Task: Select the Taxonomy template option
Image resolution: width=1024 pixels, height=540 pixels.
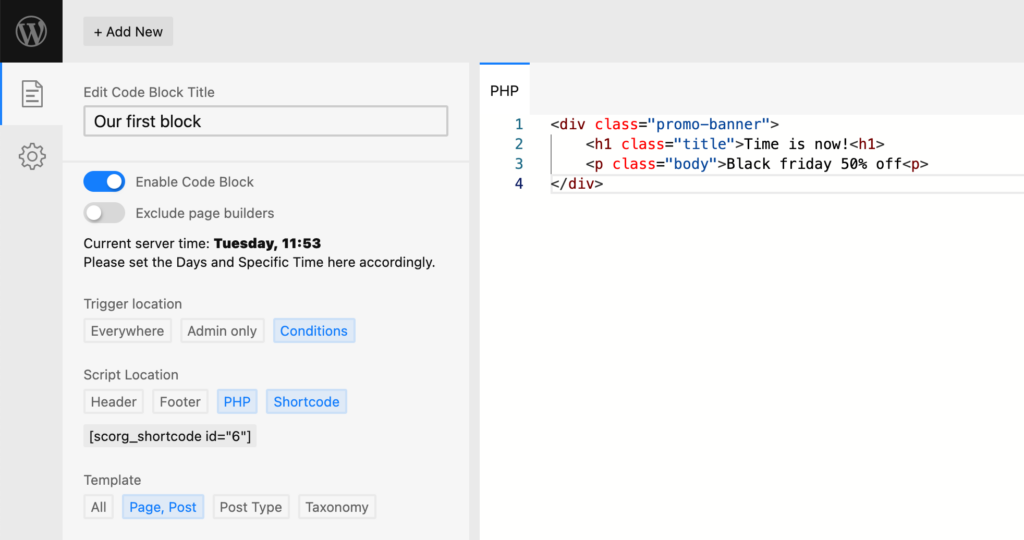Action: (x=337, y=507)
